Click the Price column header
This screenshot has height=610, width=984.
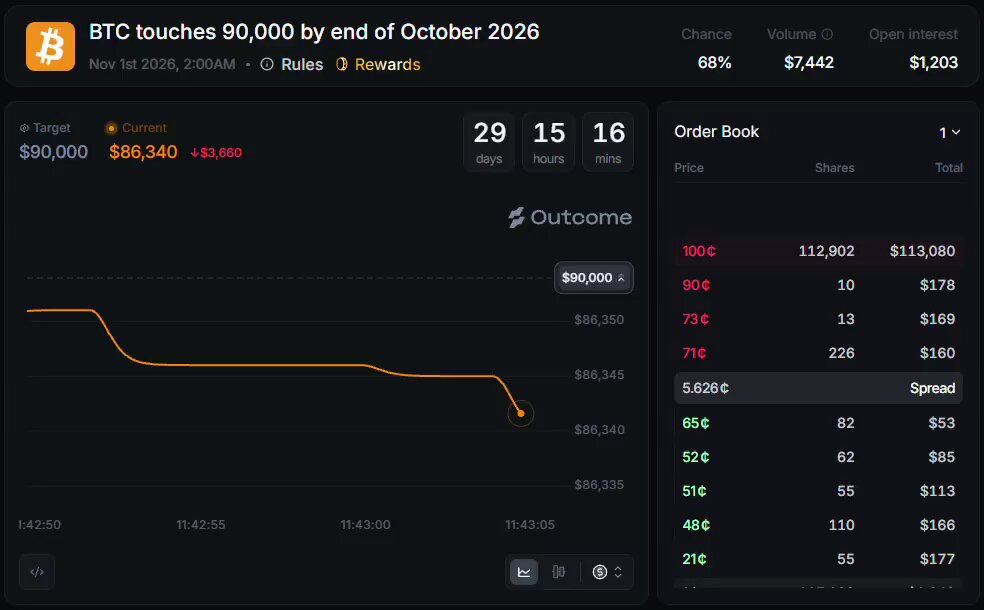(689, 168)
